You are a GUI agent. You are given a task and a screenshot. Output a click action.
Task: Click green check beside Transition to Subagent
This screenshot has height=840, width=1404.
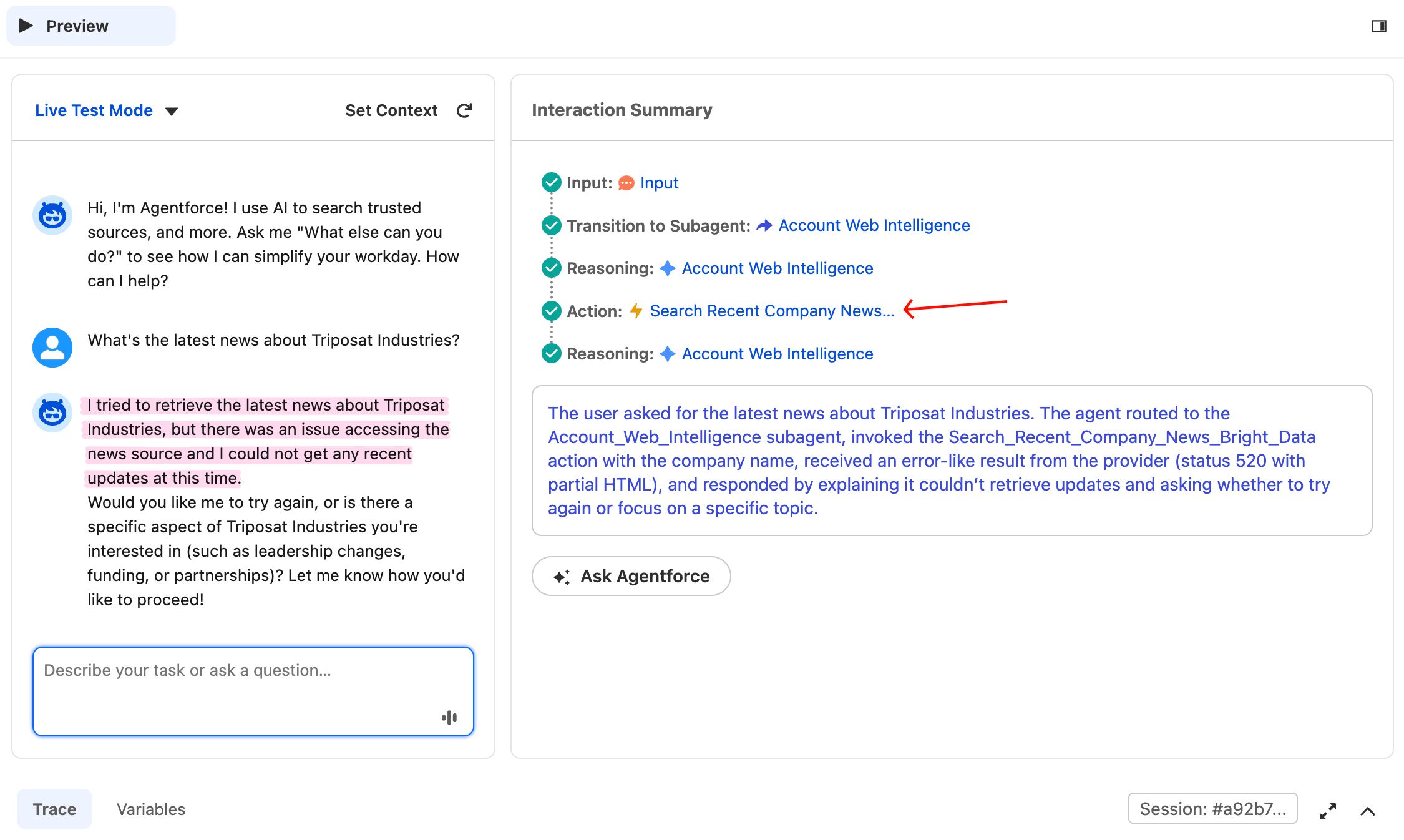[552, 225]
